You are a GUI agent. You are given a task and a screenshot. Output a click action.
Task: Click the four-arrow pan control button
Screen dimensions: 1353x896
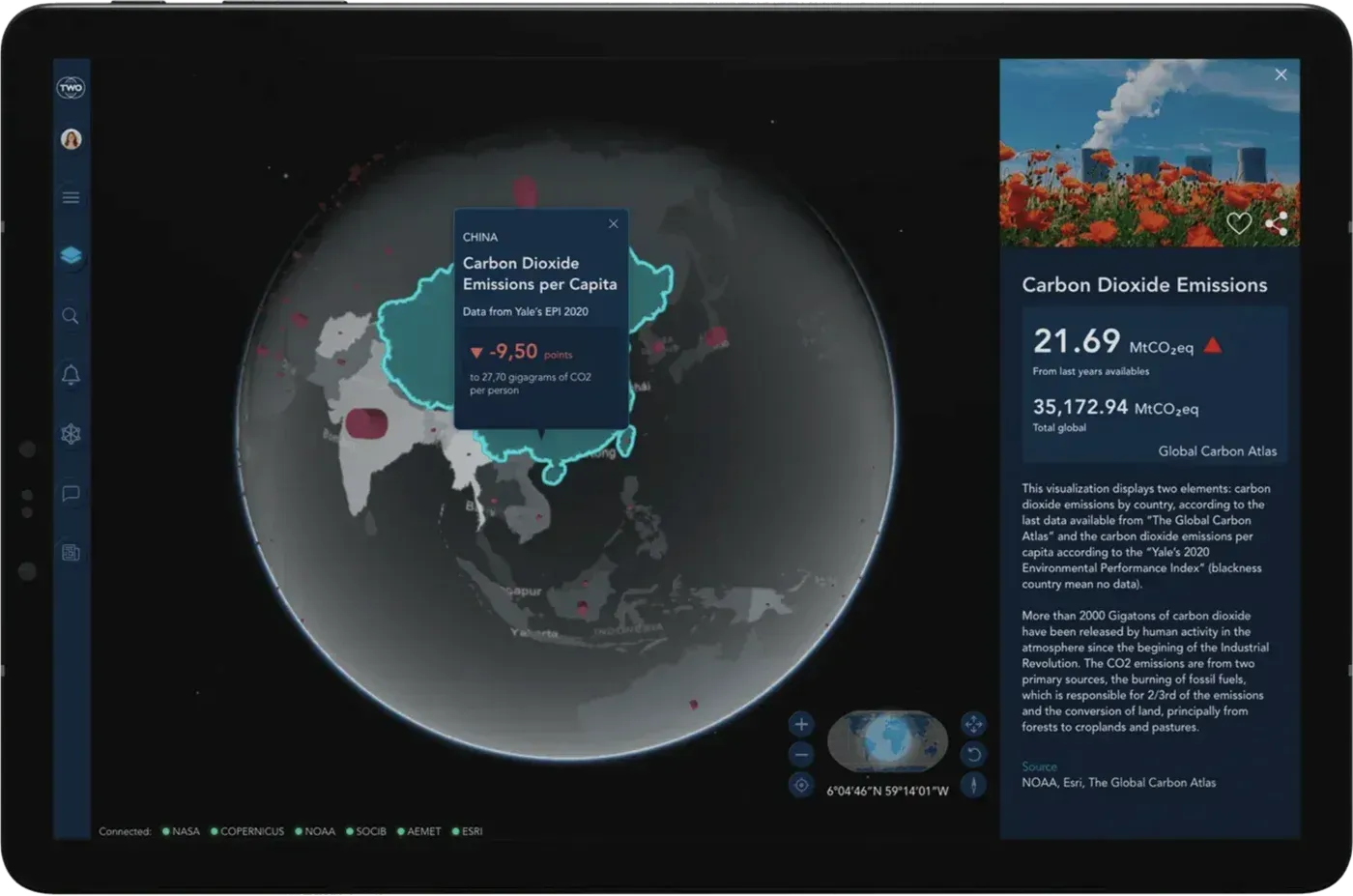pos(973,724)
